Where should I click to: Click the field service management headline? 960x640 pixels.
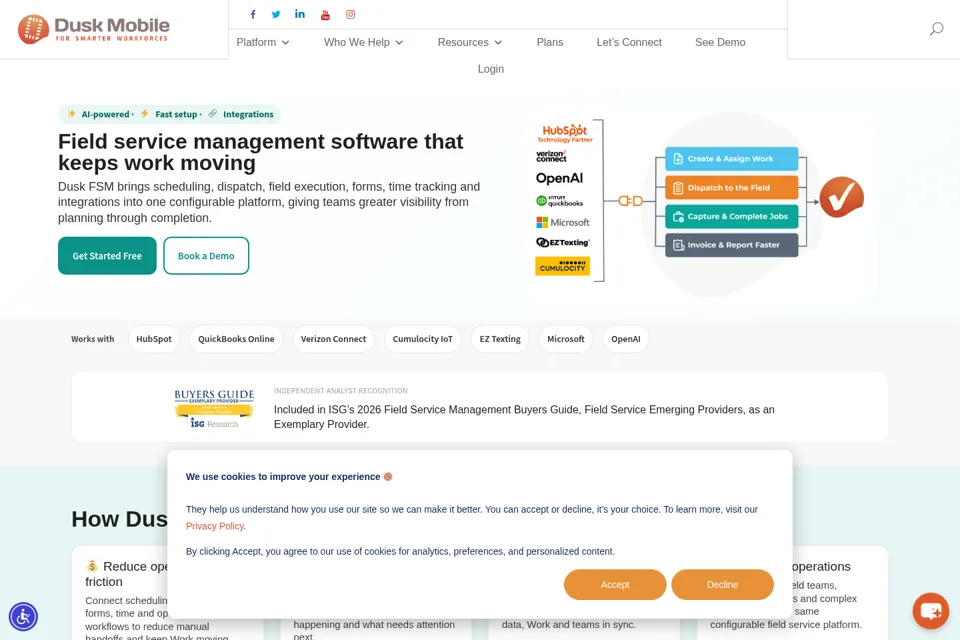tap(261, 152)
